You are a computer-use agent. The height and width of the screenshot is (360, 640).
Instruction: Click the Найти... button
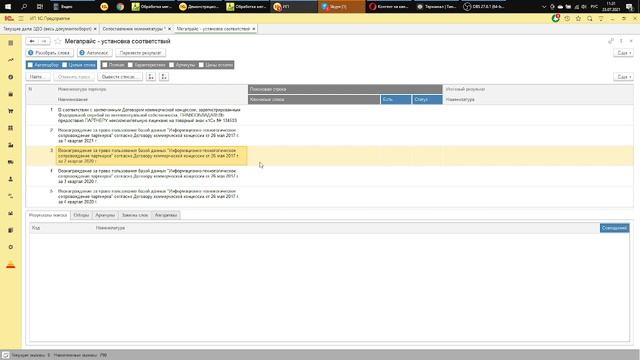(x=38, y=77)
